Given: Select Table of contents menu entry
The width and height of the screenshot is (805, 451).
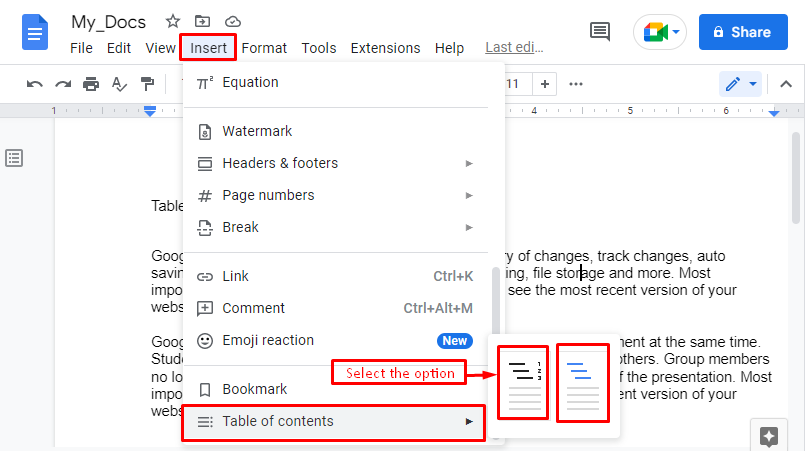Looking at the screenshot, I should pyautogui.click(x=334, y=422).
